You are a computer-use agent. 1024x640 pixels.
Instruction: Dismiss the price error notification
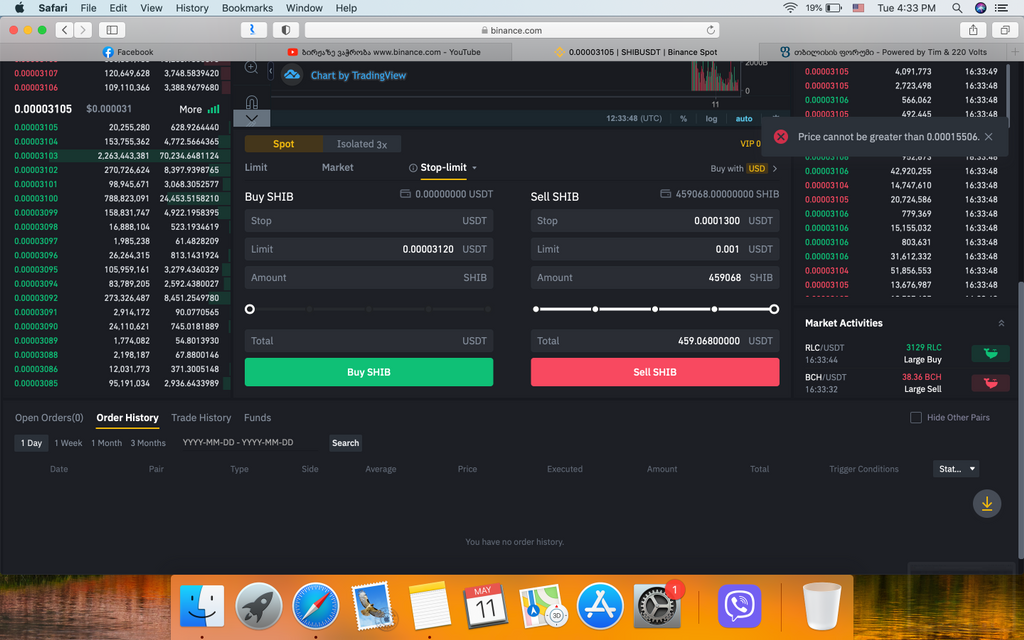[x=989, y=136]
